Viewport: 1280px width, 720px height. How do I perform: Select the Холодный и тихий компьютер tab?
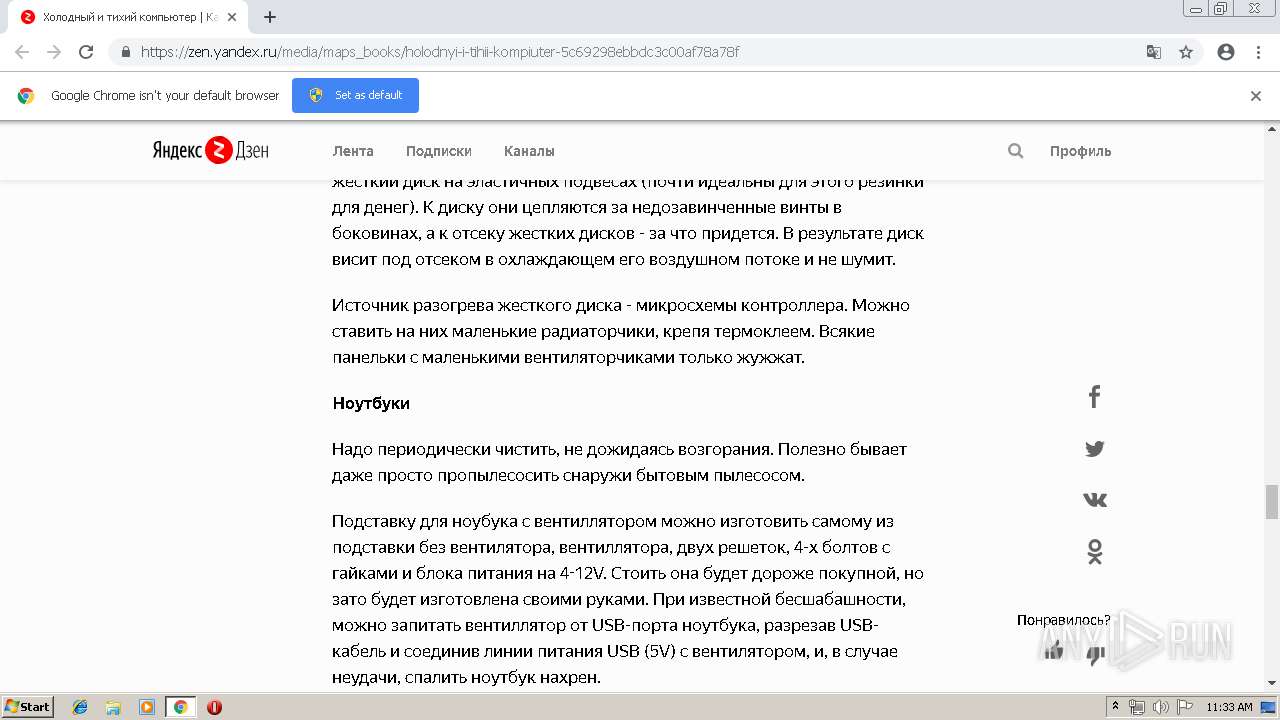pos(128,17)
